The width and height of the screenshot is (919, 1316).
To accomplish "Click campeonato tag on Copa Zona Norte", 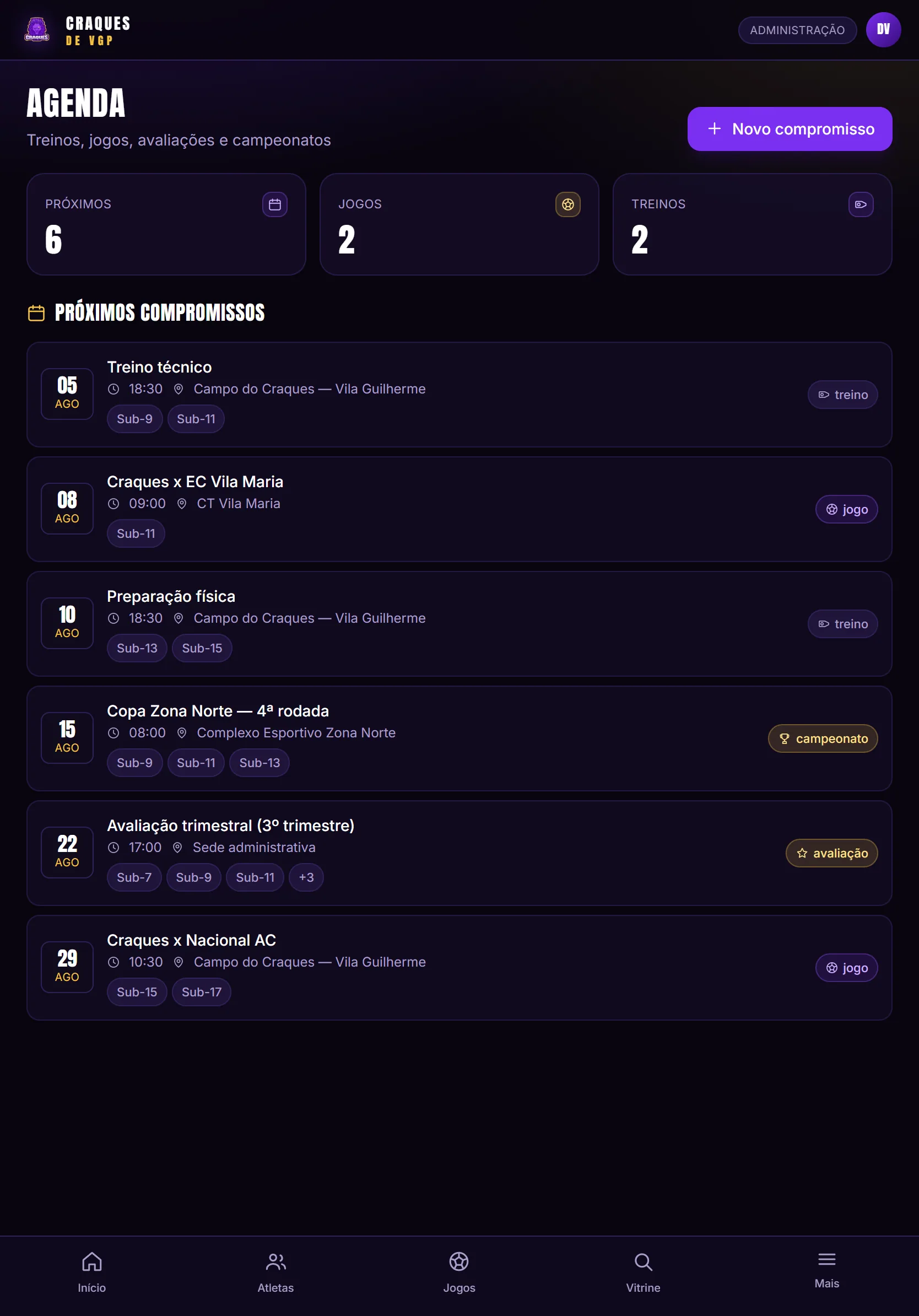I will (823, 738).
